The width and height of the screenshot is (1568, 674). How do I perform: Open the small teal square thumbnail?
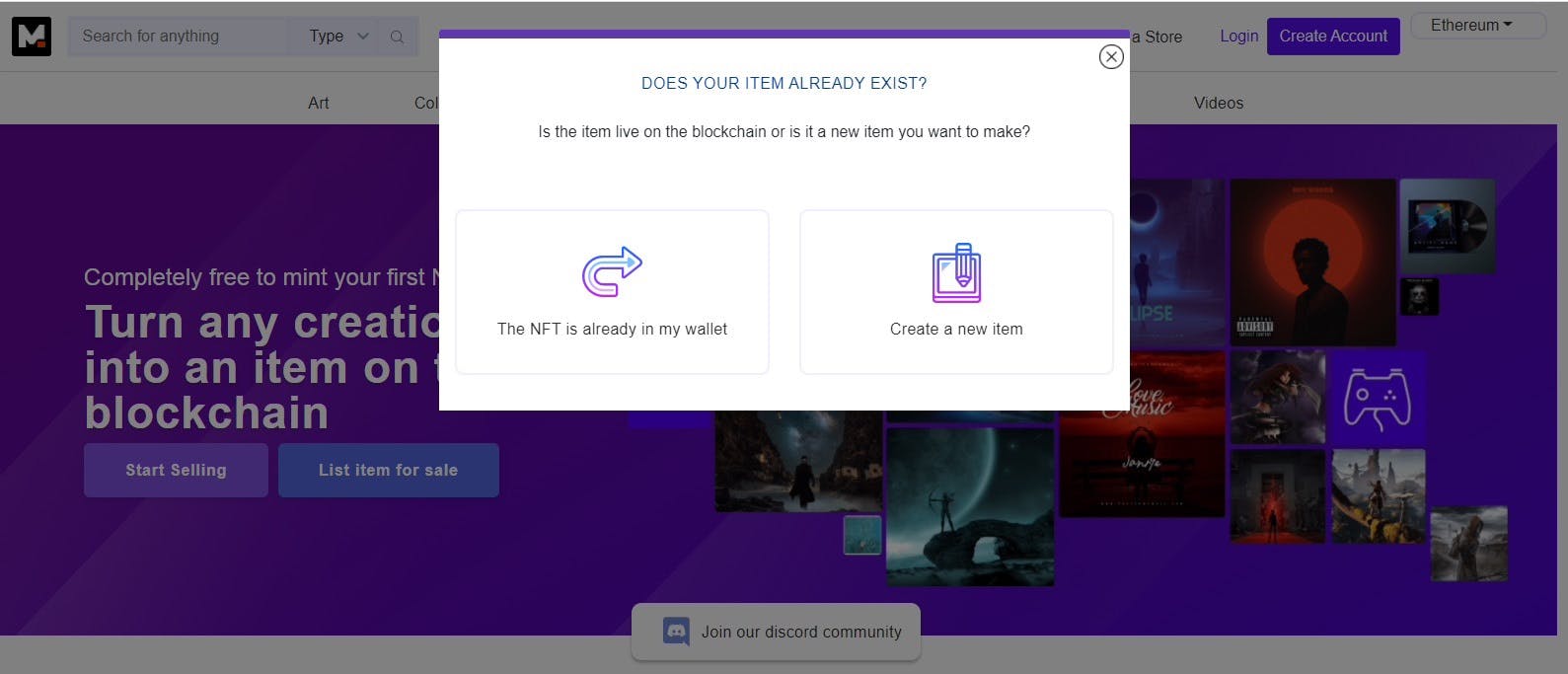click(862, 535)
